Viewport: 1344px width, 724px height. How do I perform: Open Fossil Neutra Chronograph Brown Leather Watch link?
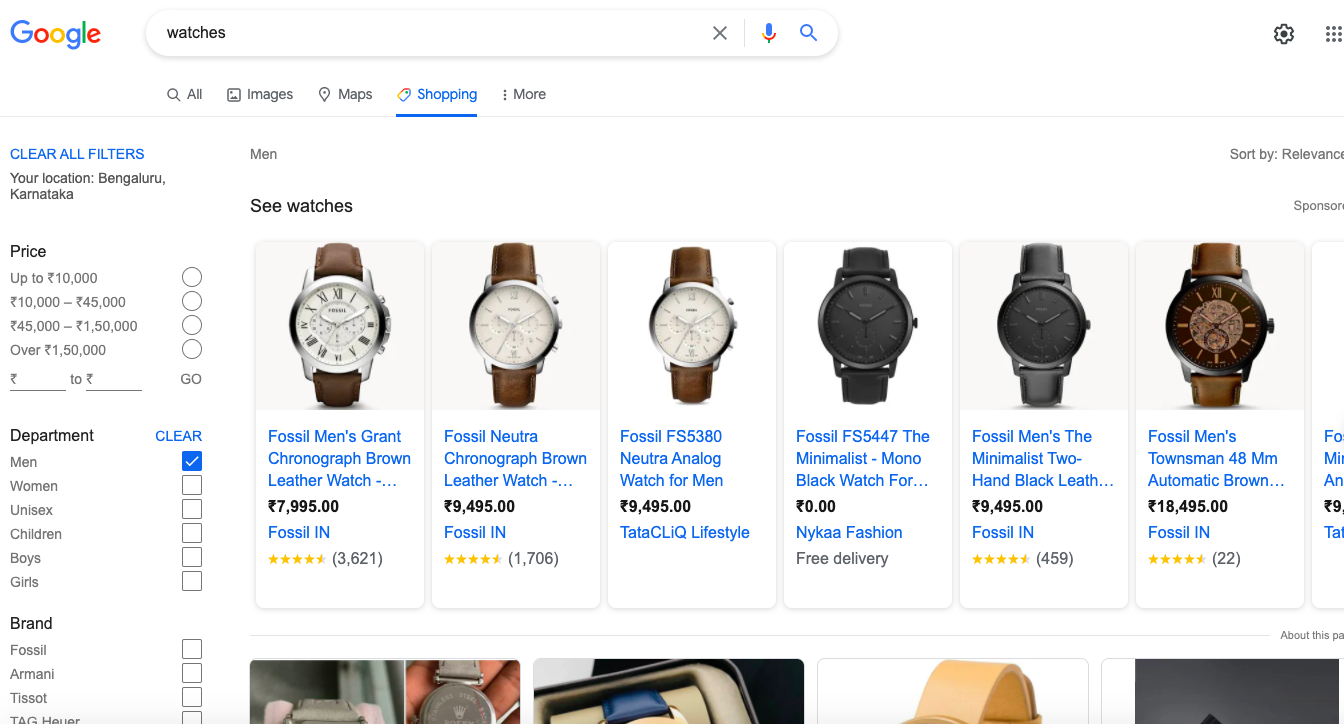click(x=515, y=458)
